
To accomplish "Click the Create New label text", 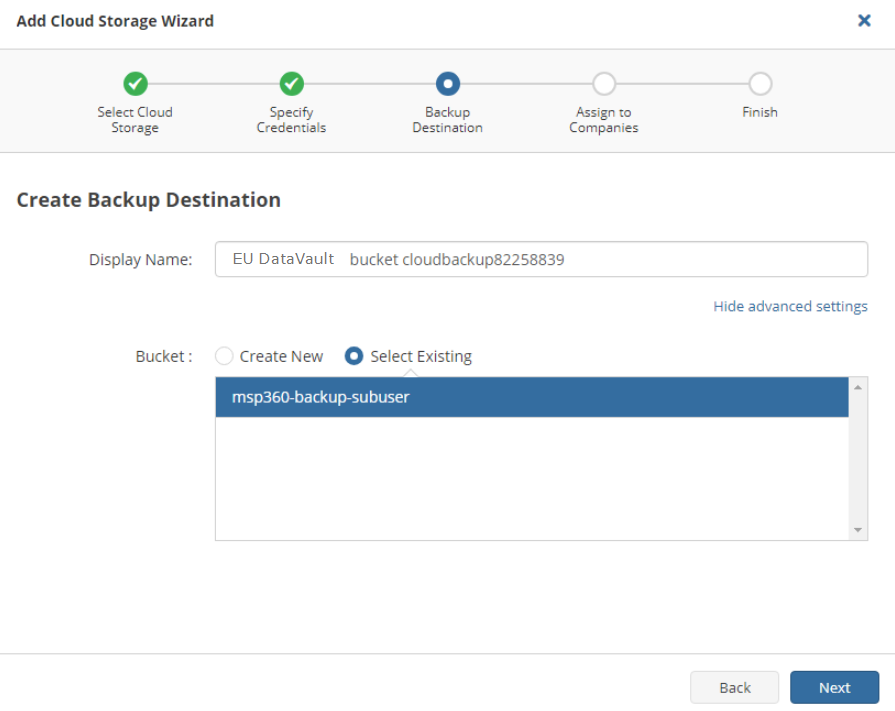I will point(281,357).
